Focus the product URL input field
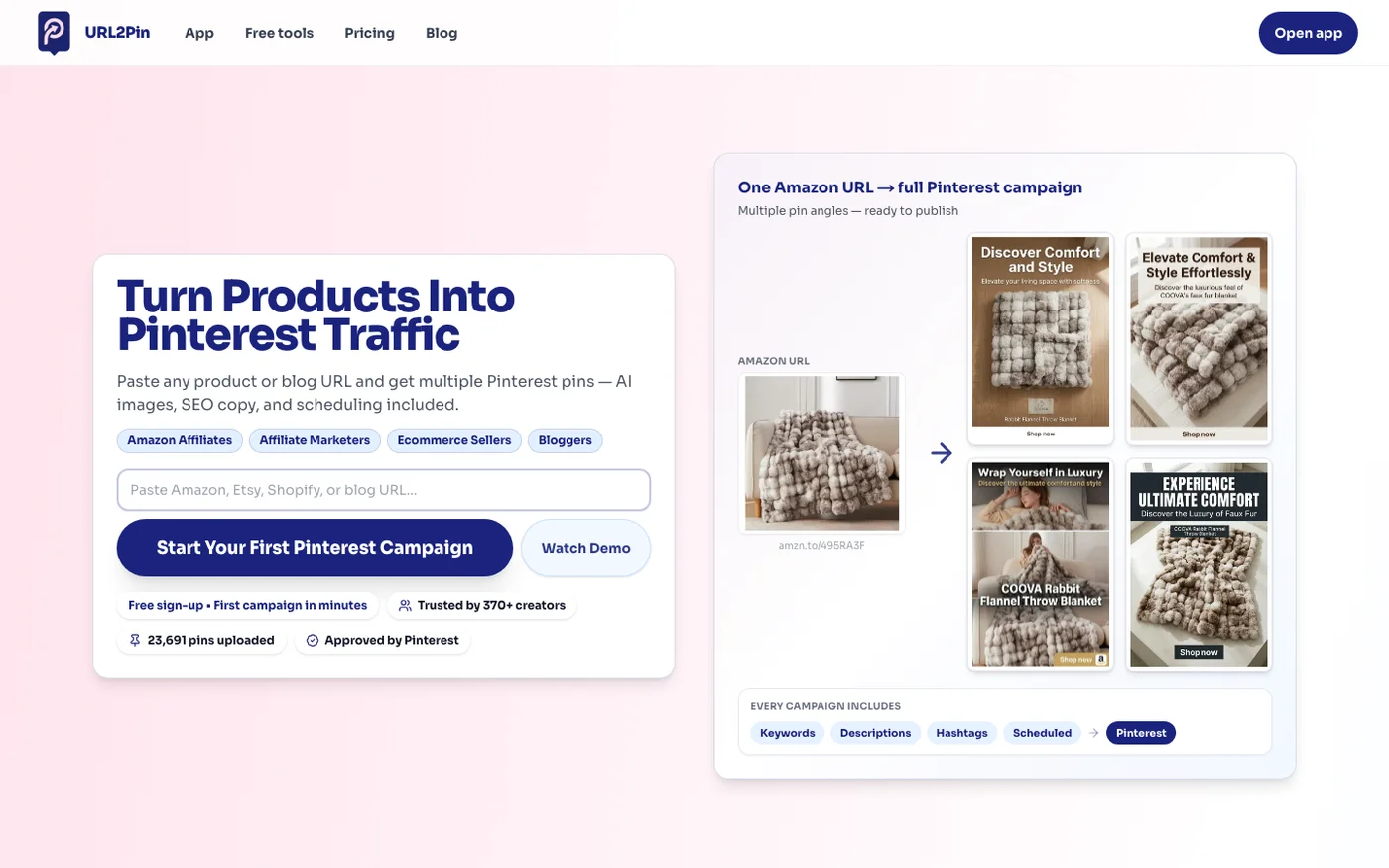Image resolution: width=1389 pixels, height=868 pixels. 384,490
